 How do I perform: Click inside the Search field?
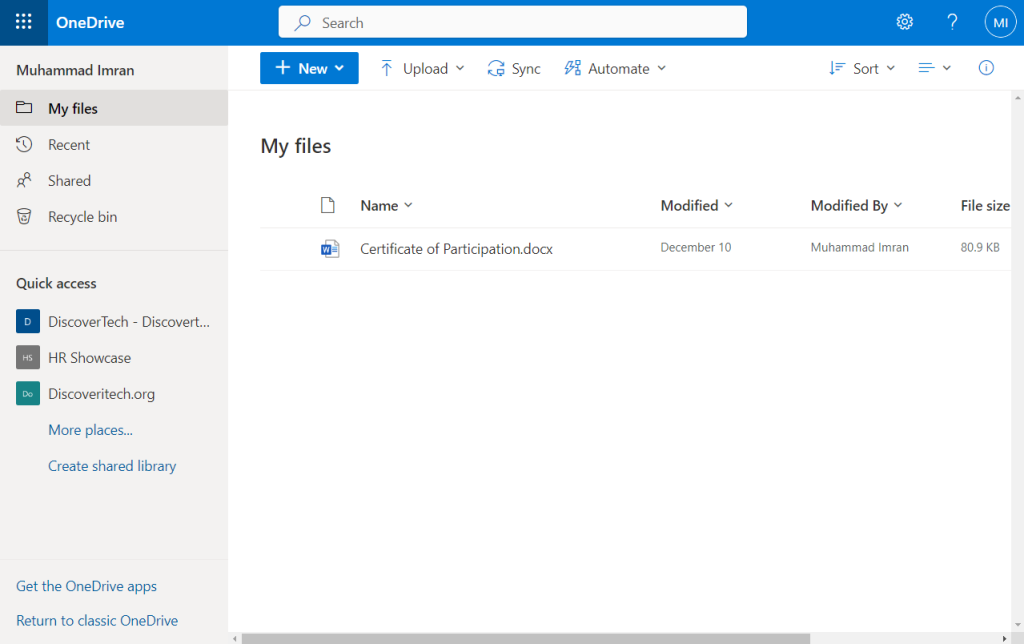[512, 21]
